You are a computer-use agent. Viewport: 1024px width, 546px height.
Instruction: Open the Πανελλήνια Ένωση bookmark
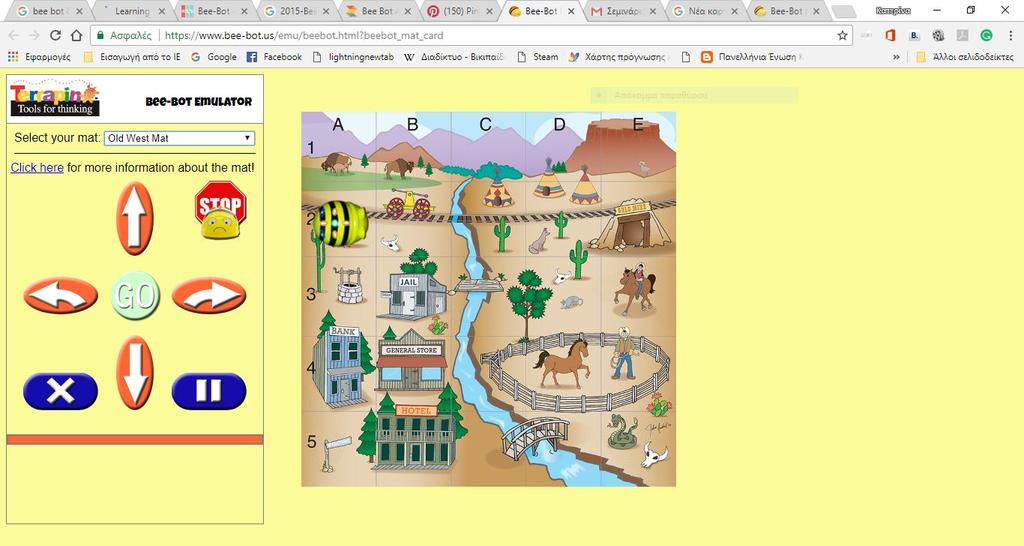point(751,57)
